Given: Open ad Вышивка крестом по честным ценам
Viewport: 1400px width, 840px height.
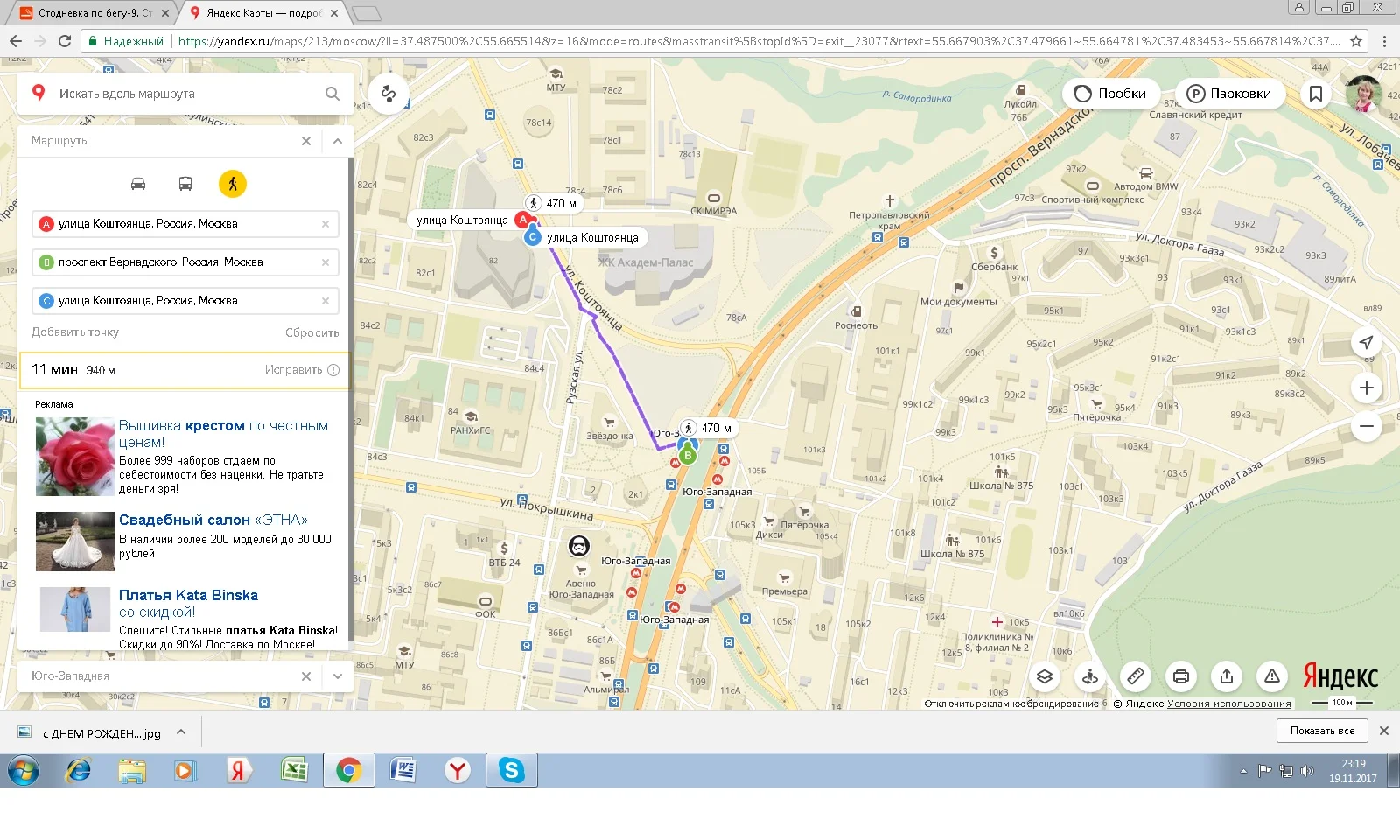Looking at the screenshot, I should 223,434.
